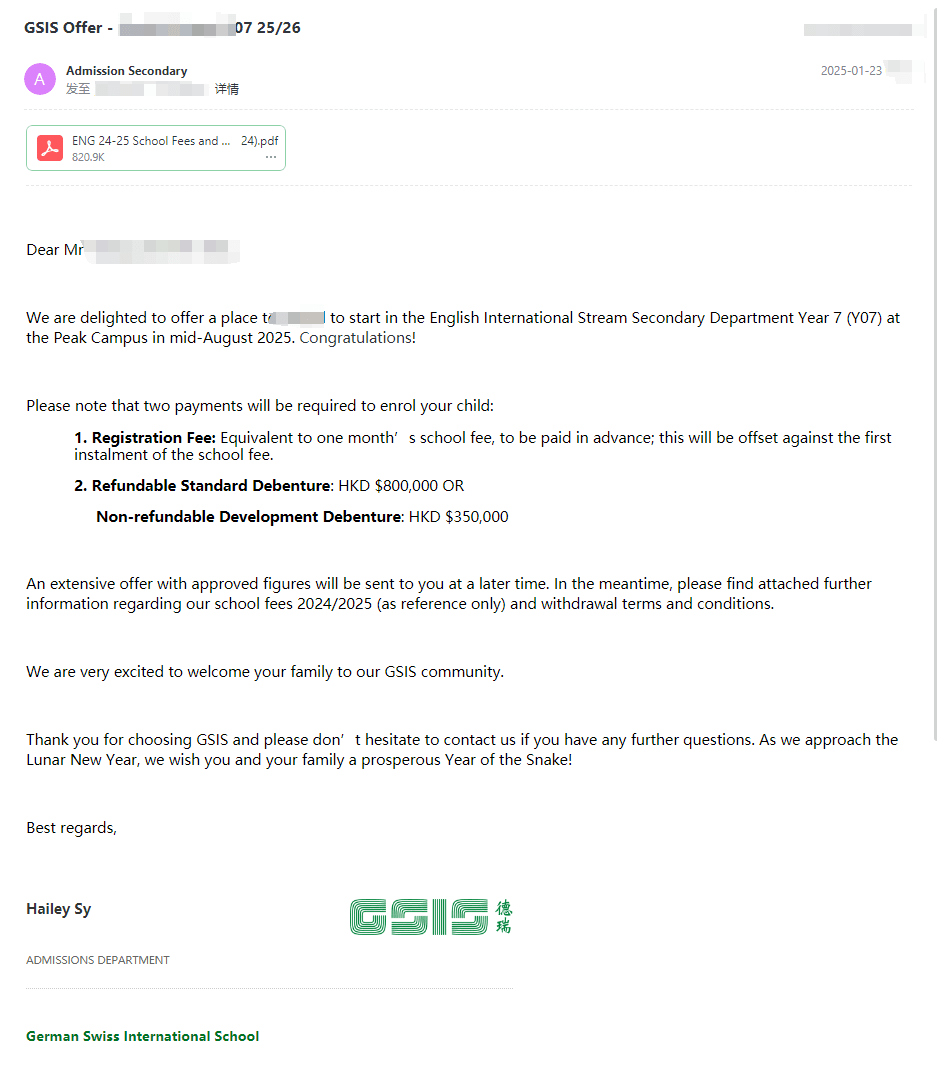The width and height of the screenshot is (937, 1065).
Task: Click the 发至 recipient label
Action: 78,89
